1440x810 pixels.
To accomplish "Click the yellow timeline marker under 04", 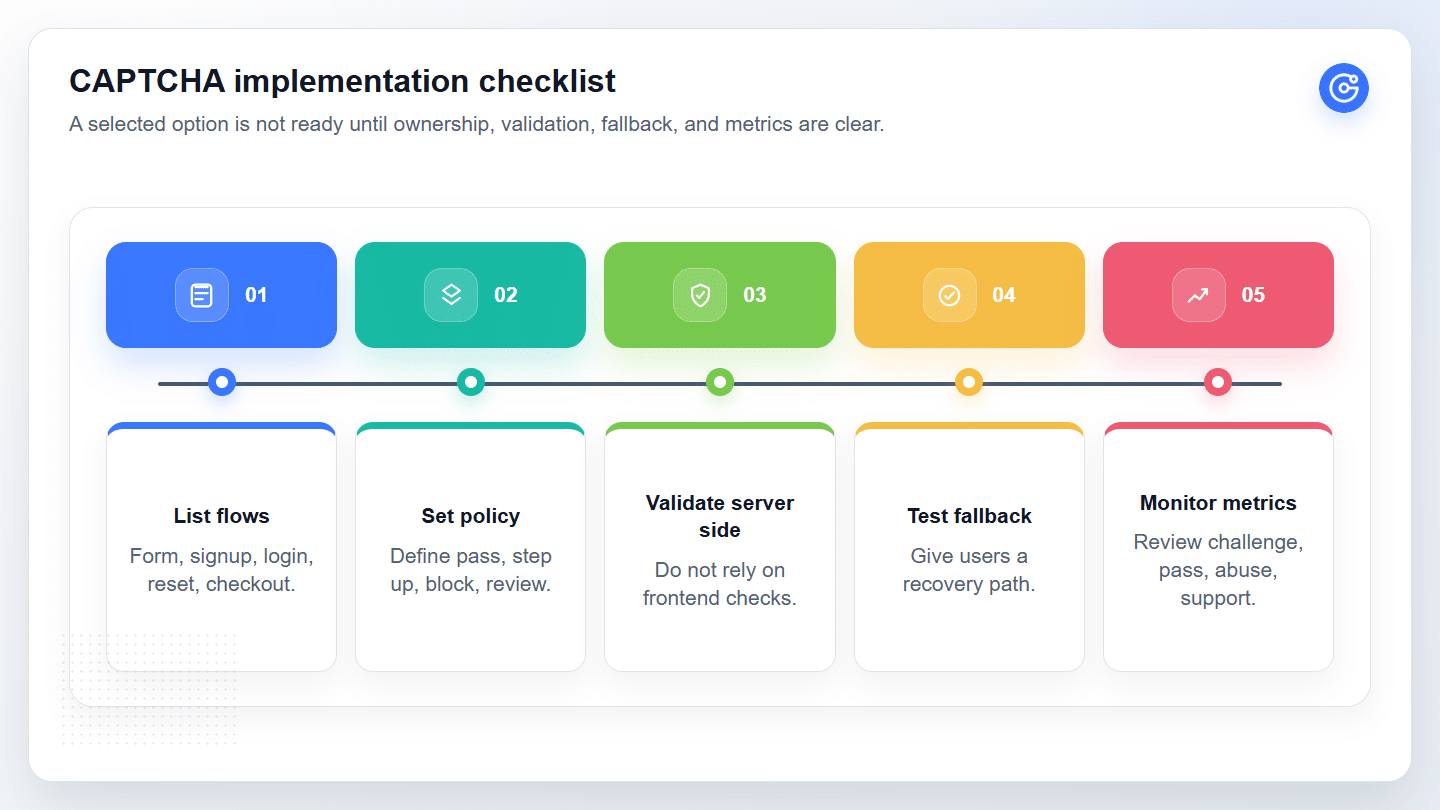I will pos(969,382).
